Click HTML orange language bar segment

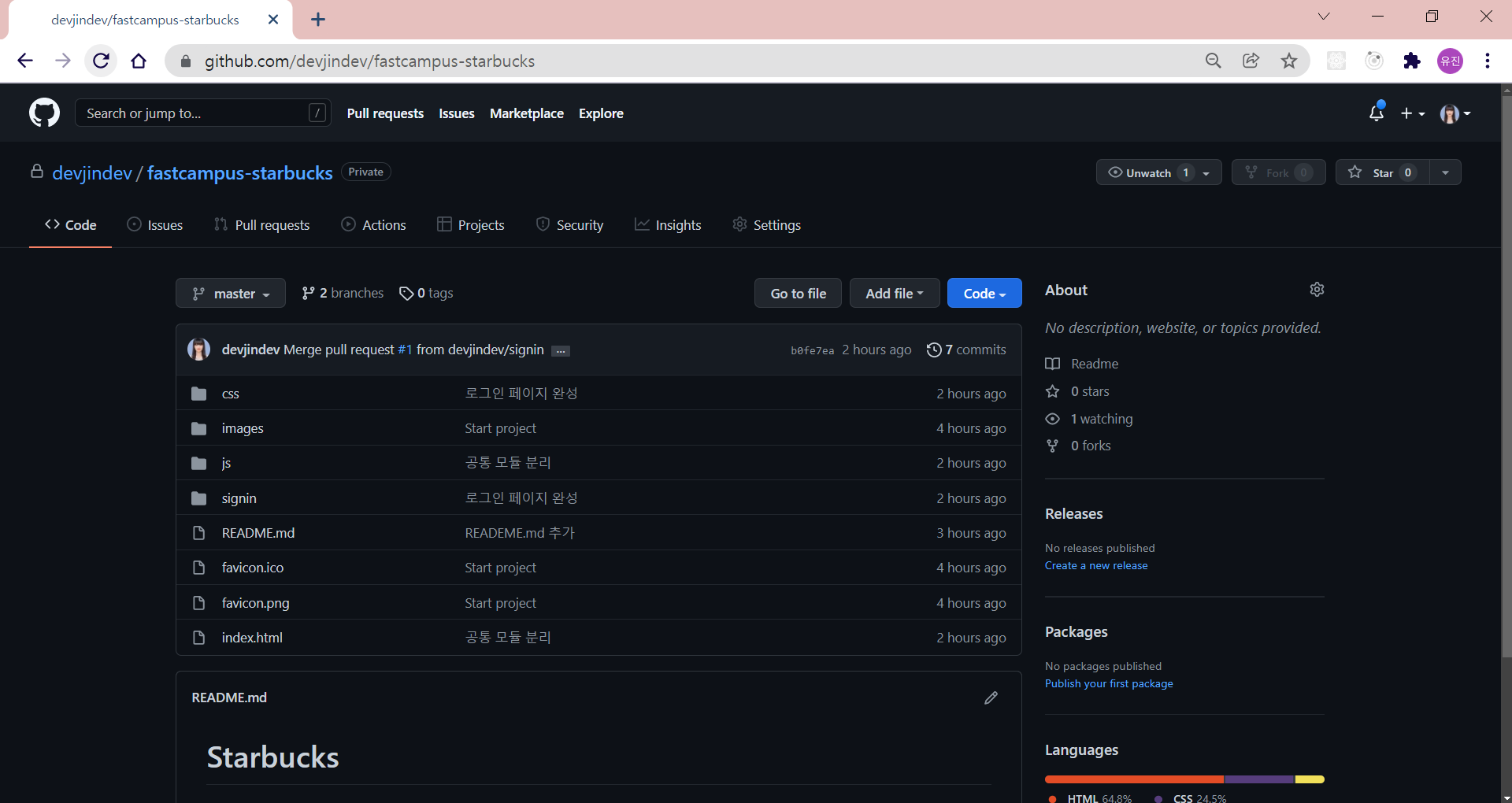coord(1134,779)
